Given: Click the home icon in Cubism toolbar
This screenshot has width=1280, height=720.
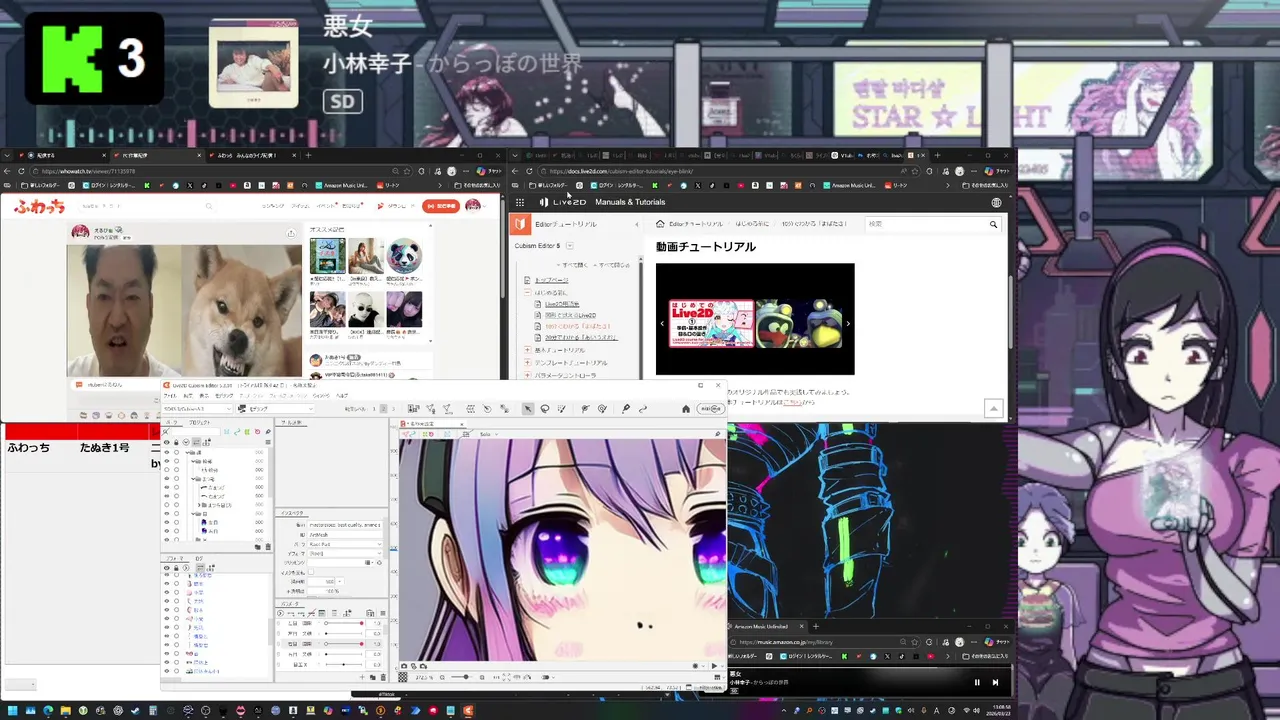Looking at the screenshot, I should coord(686,409).
